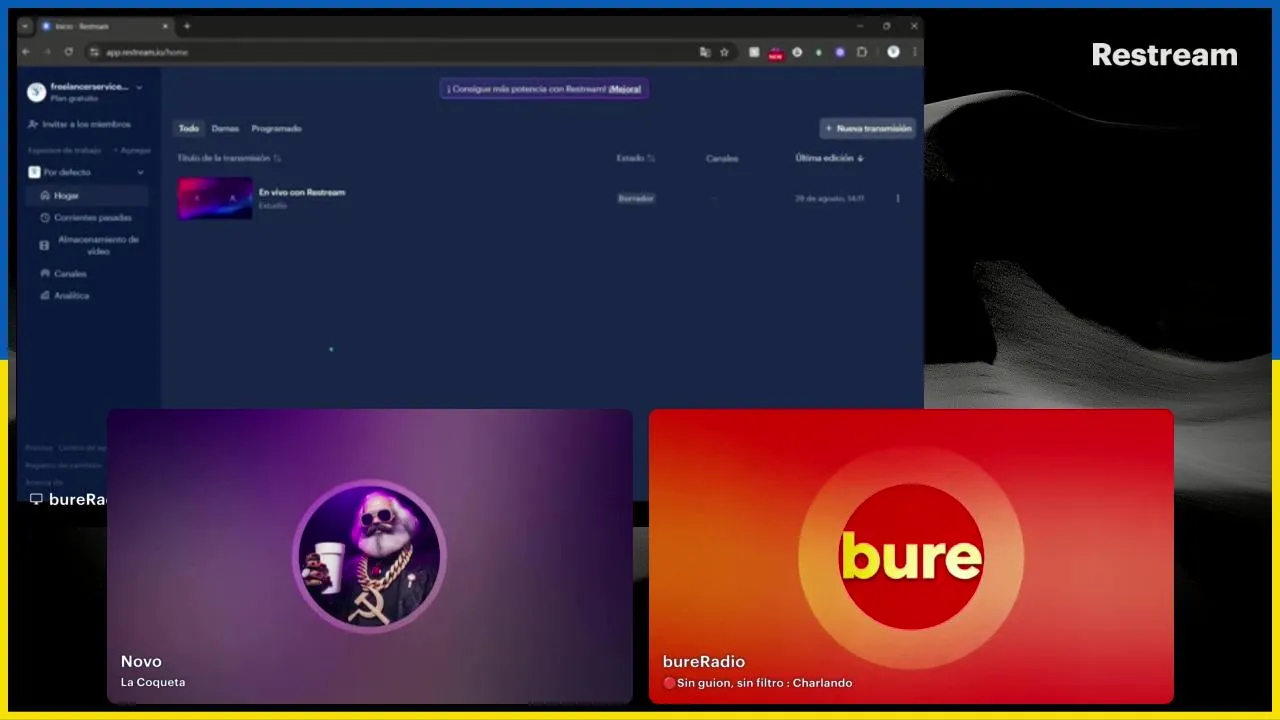Sort by Título de la transmisión

click(x=229, y=158)
